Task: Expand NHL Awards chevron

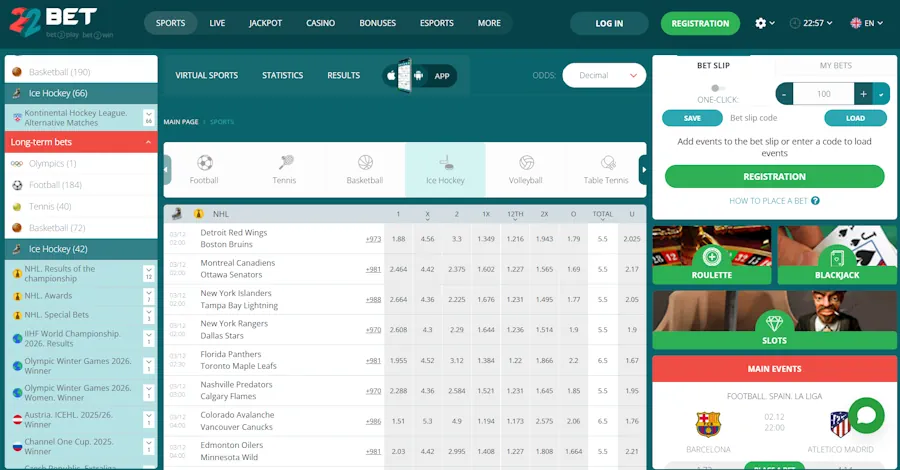Action: (149, 296)
